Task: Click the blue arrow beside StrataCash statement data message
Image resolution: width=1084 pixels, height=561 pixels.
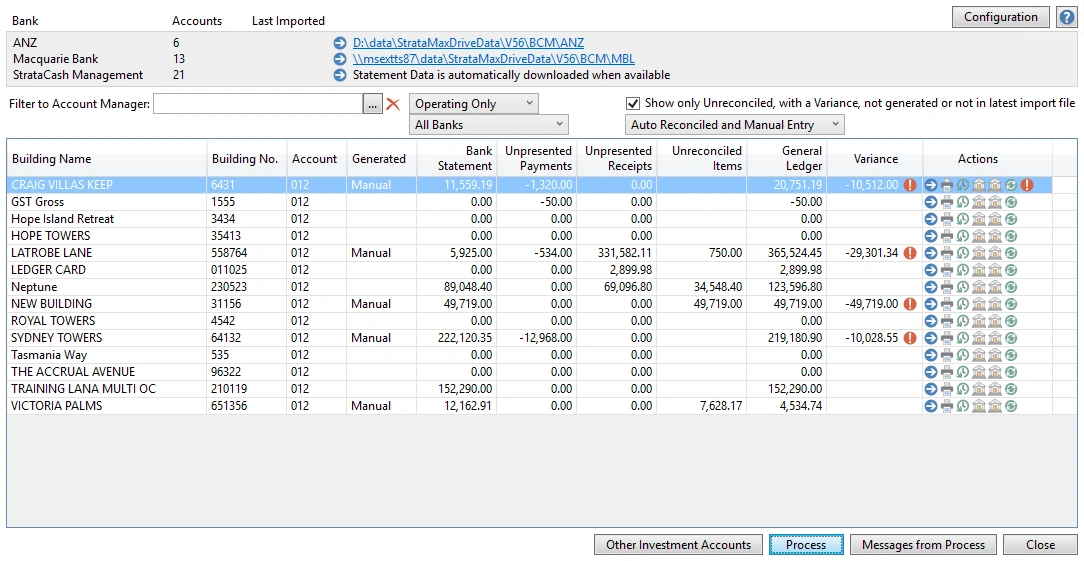Action: point(339,75)
